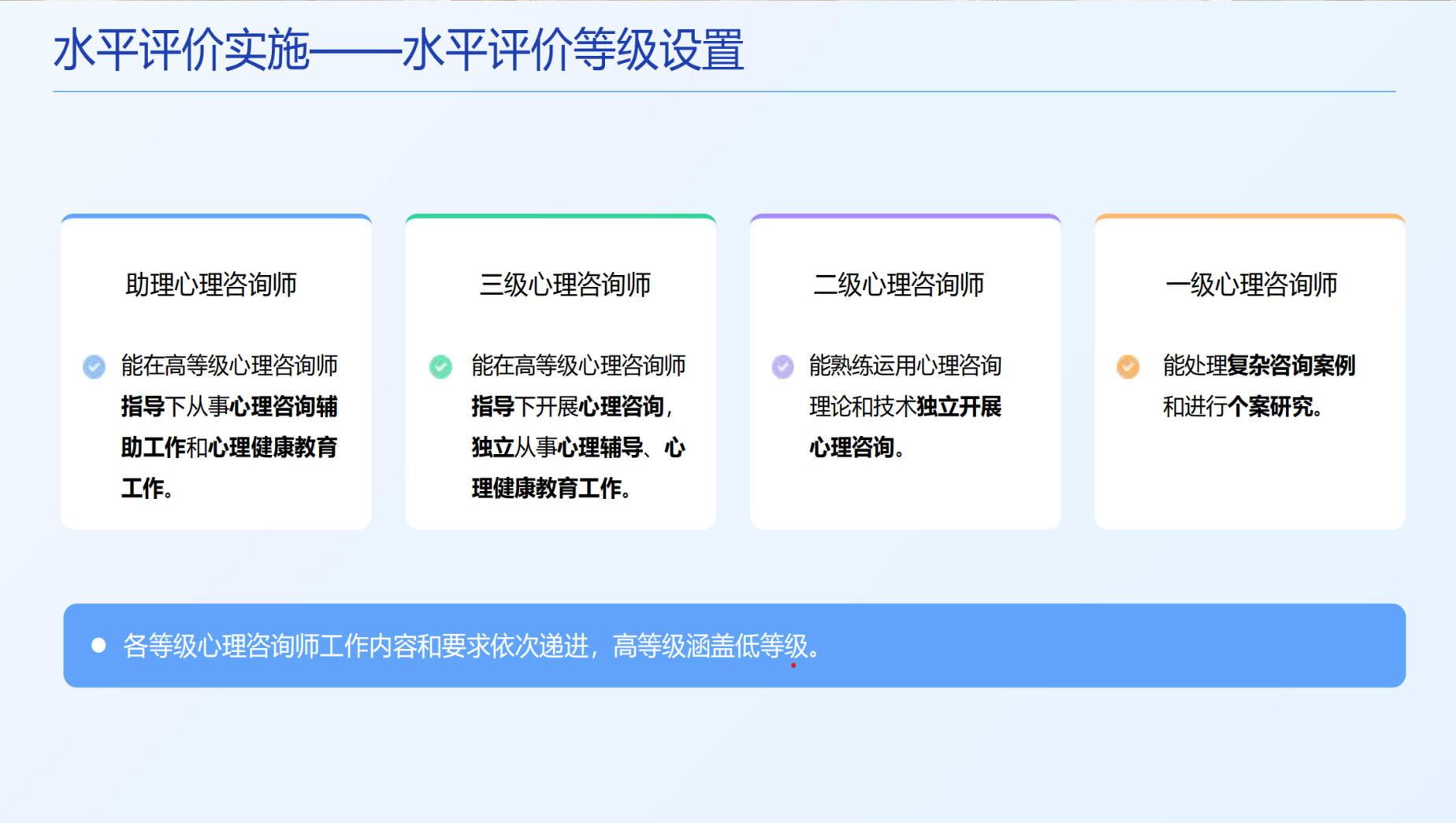Select the 二级心理咨询师 card heading
The image size is (1456, 823).
pyautogui.click(x=898, y=285)
